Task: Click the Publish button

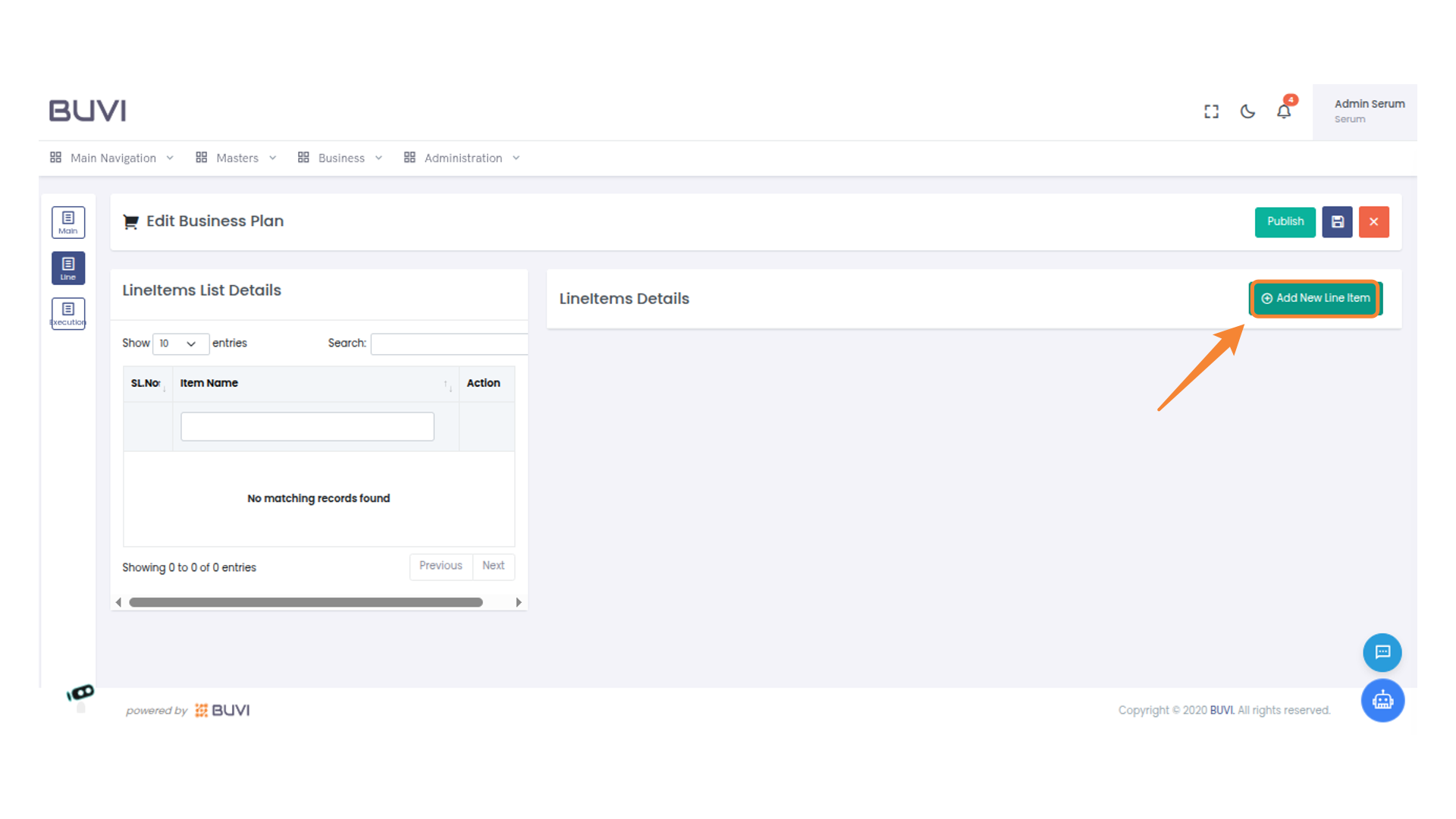Action: point(1285,222)
